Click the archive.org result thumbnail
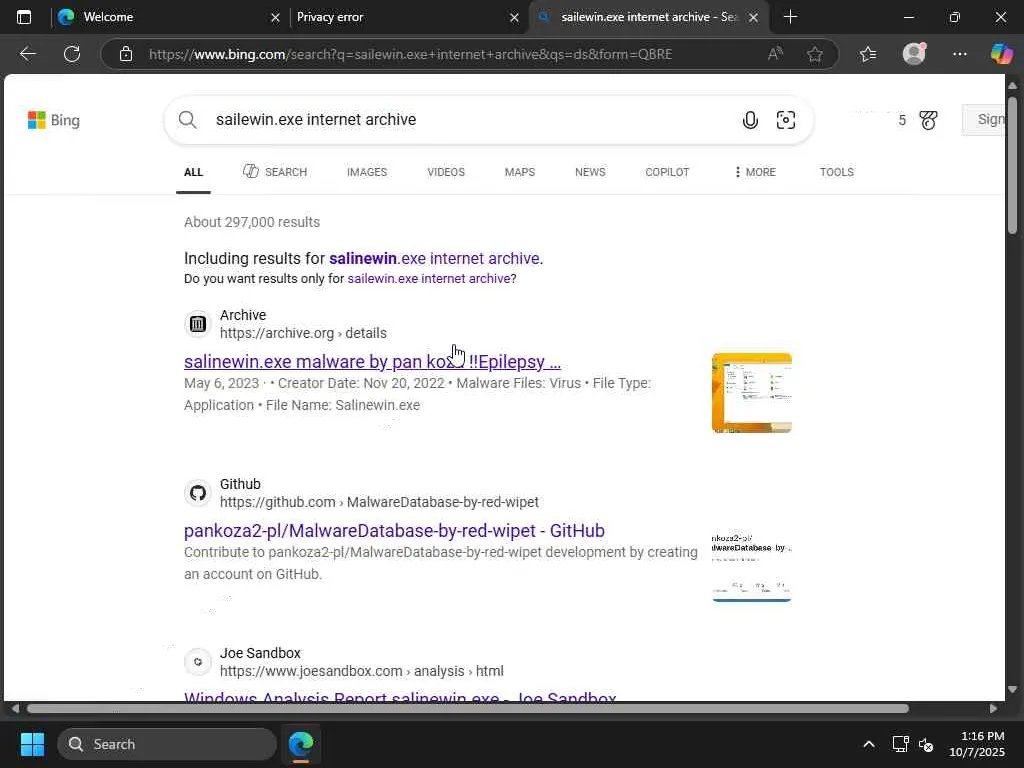 [752, 392]
